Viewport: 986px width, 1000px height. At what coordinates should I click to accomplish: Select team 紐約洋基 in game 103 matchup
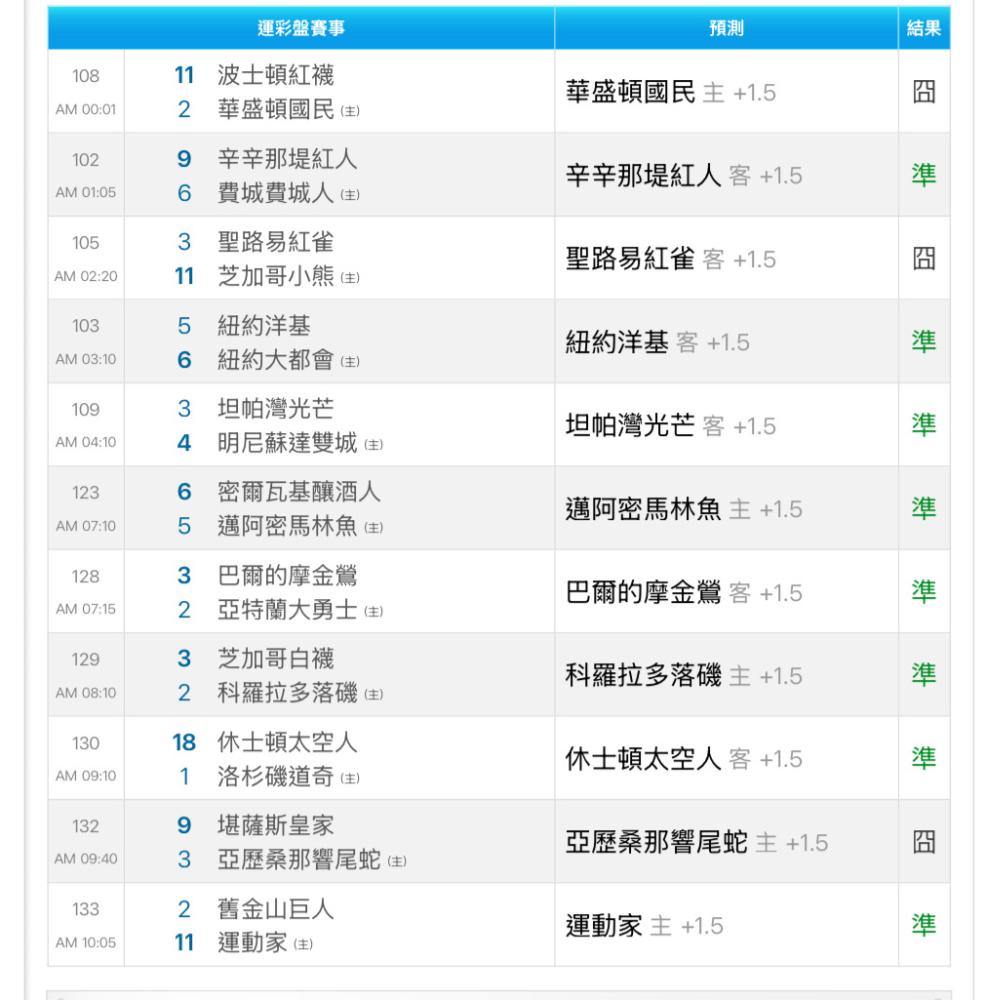(x=264, y=326)
